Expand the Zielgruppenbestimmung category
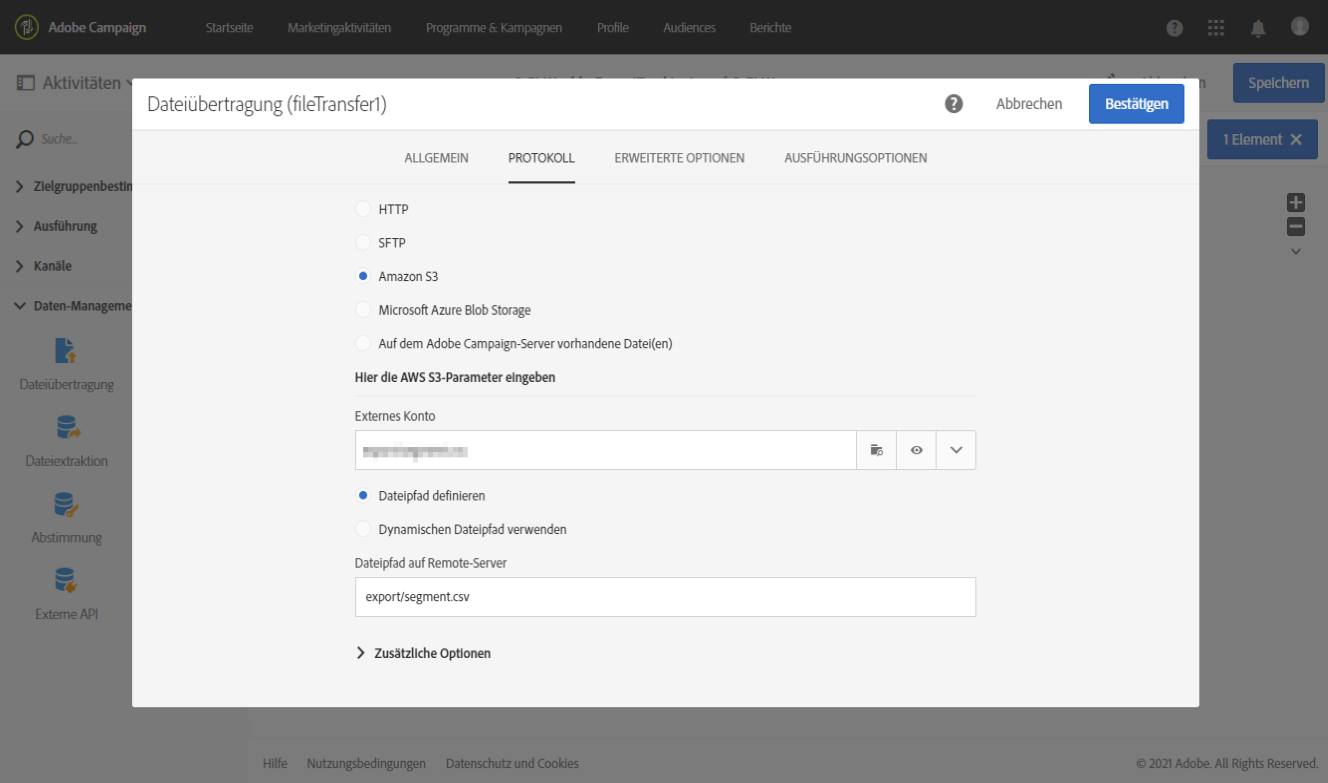This screenshot has width=1328, height=783. pos(20,187)
